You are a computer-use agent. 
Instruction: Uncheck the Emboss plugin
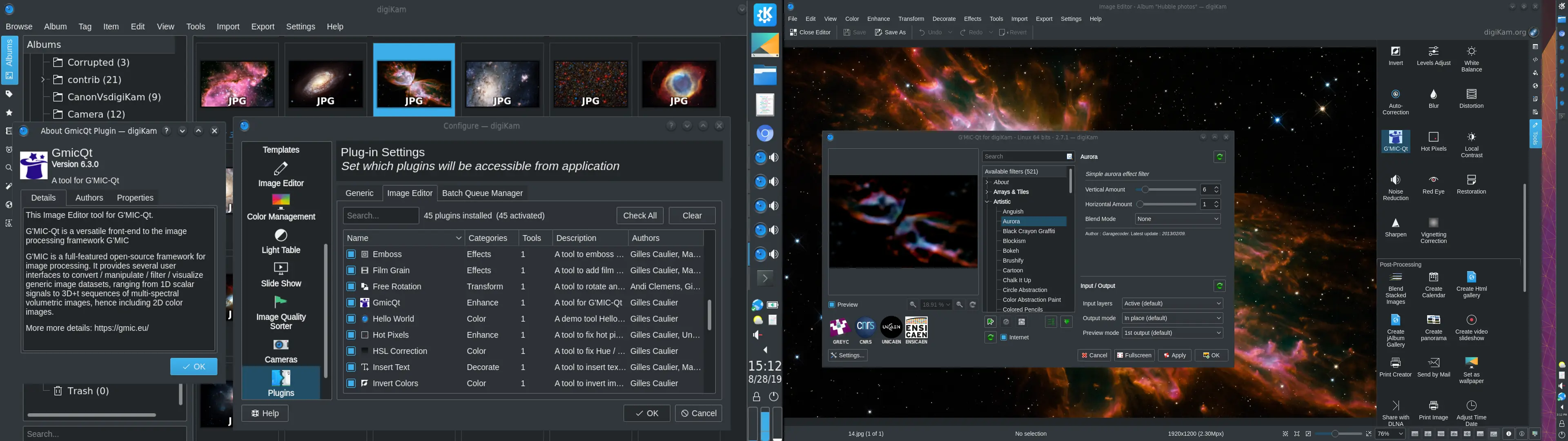click(351, 254)
